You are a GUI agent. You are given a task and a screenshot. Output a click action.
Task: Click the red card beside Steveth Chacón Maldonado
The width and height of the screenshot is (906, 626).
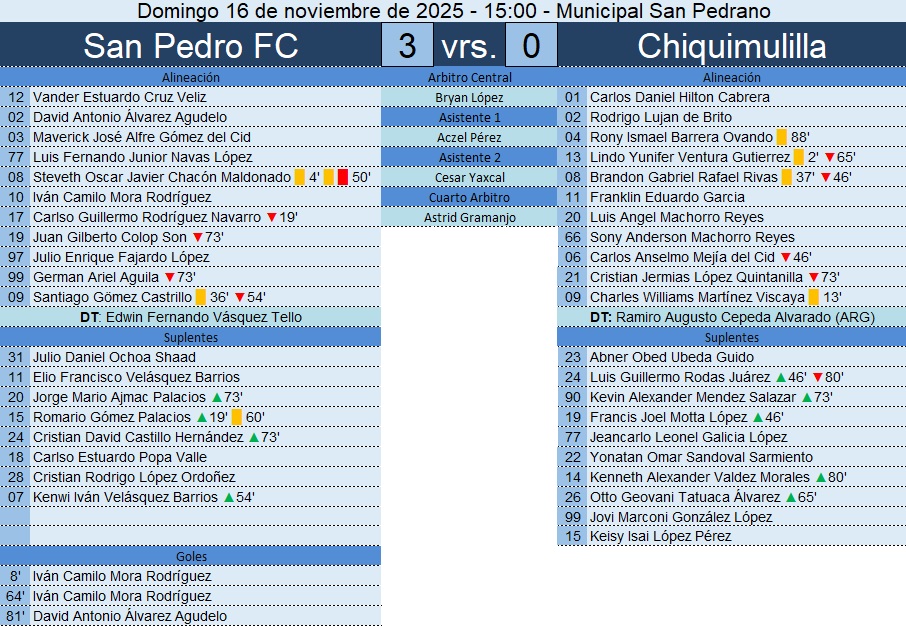(x=342, y=177)
